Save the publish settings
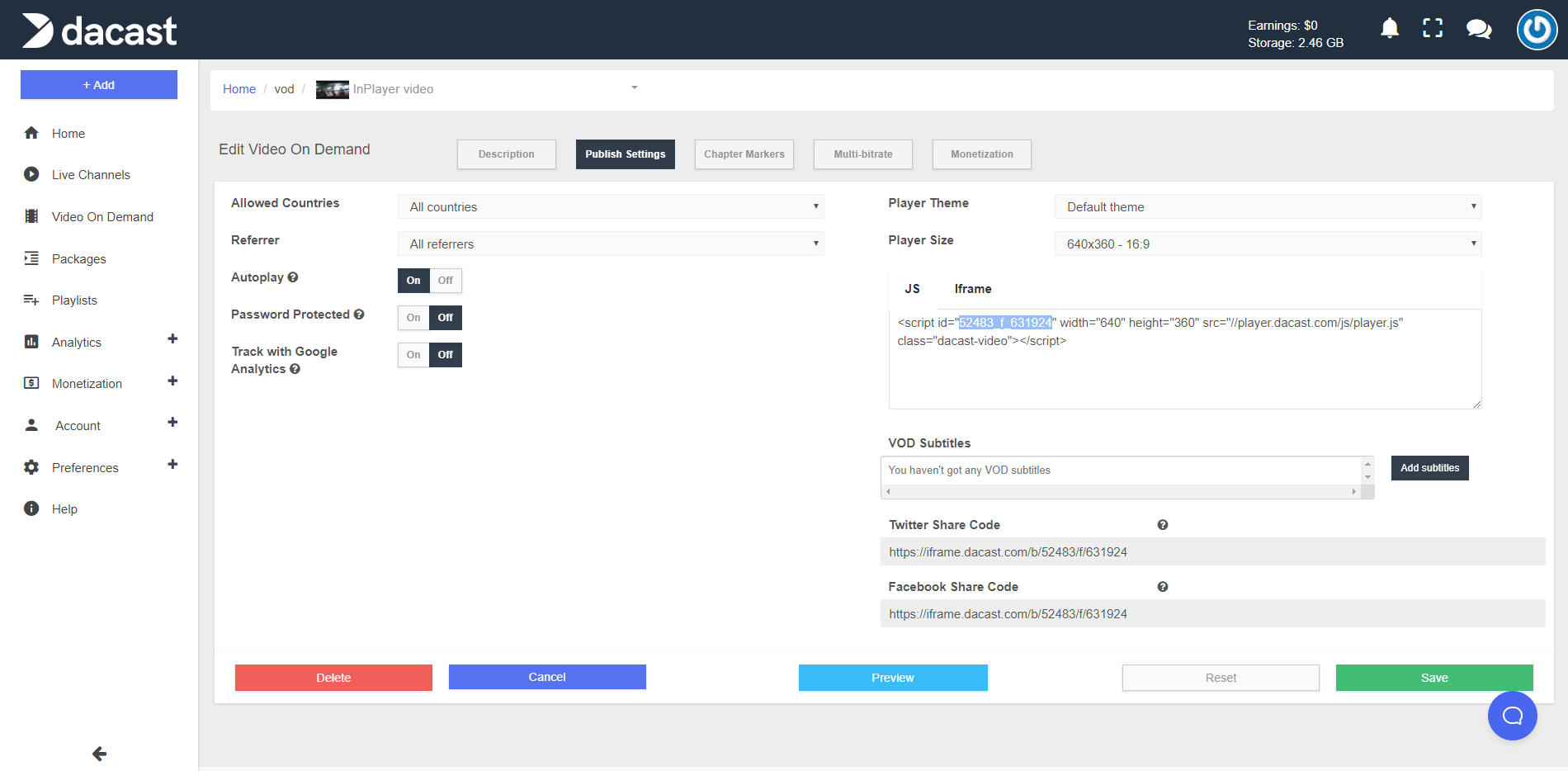 1434,677
